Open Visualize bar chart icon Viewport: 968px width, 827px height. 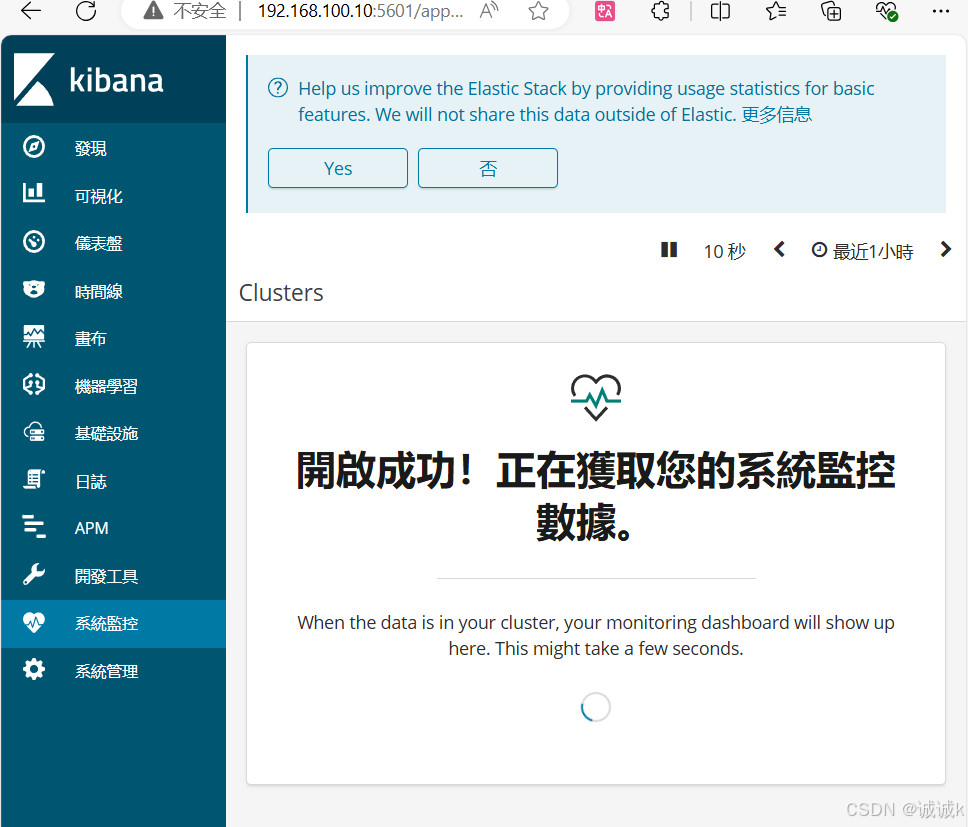[34, 194]
